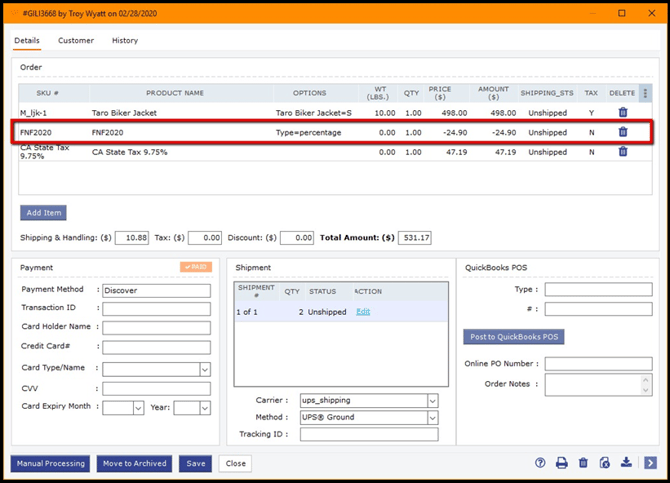The image size is (670, 483).
Task: Remove the CA State Tax row
Action: click(622, 152)
